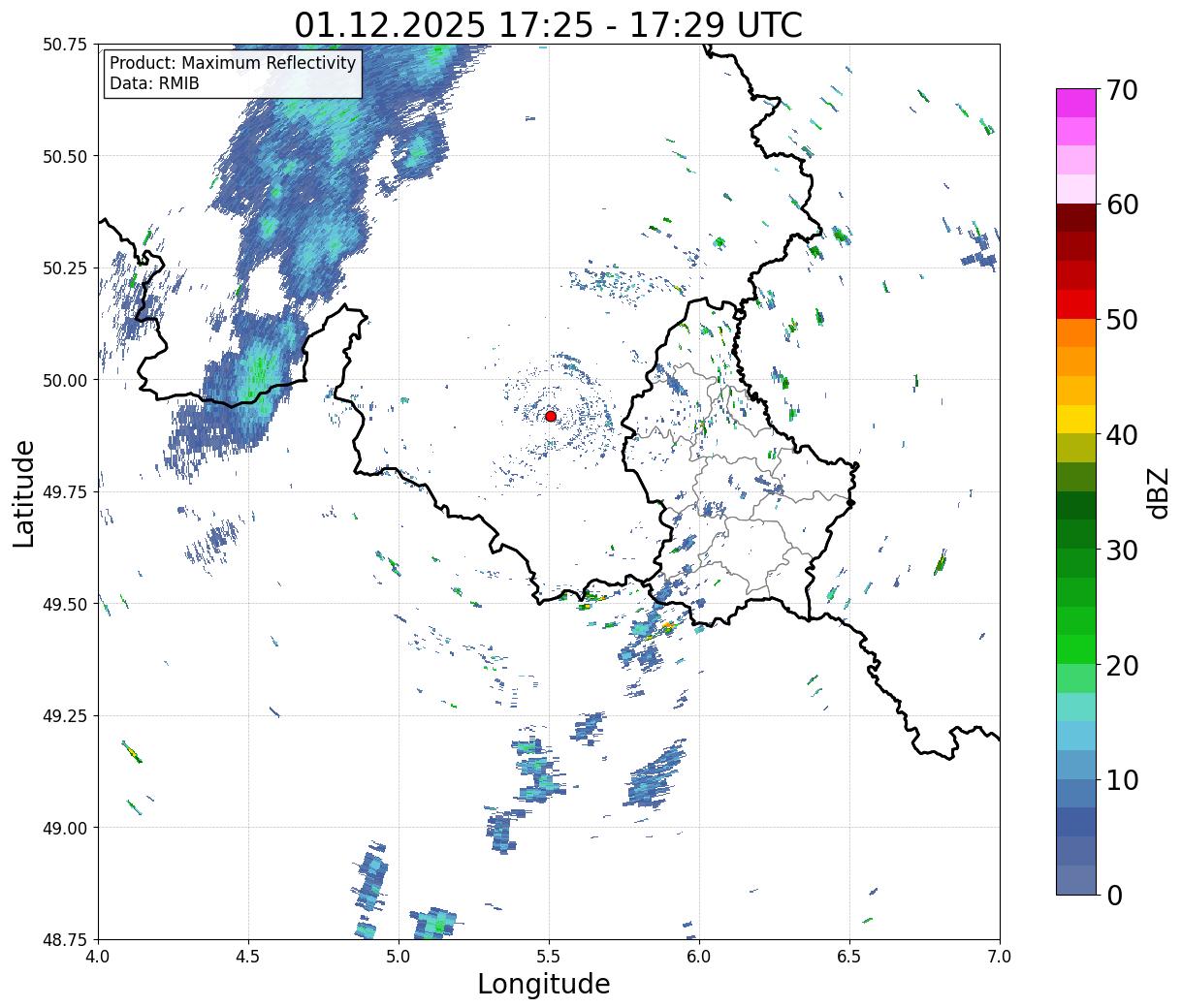Click the 5.5 longitude tick label
The height and width of the screenshot is (1008, 1182).
pos(549,957)
